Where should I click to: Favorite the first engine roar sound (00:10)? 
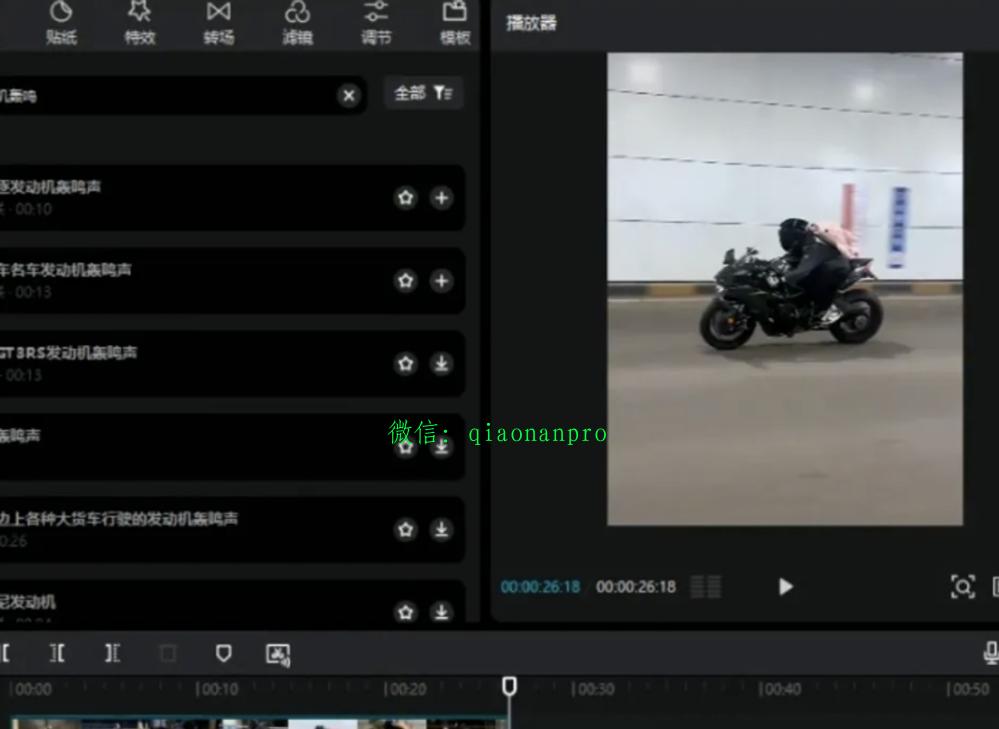pos(405,198)
